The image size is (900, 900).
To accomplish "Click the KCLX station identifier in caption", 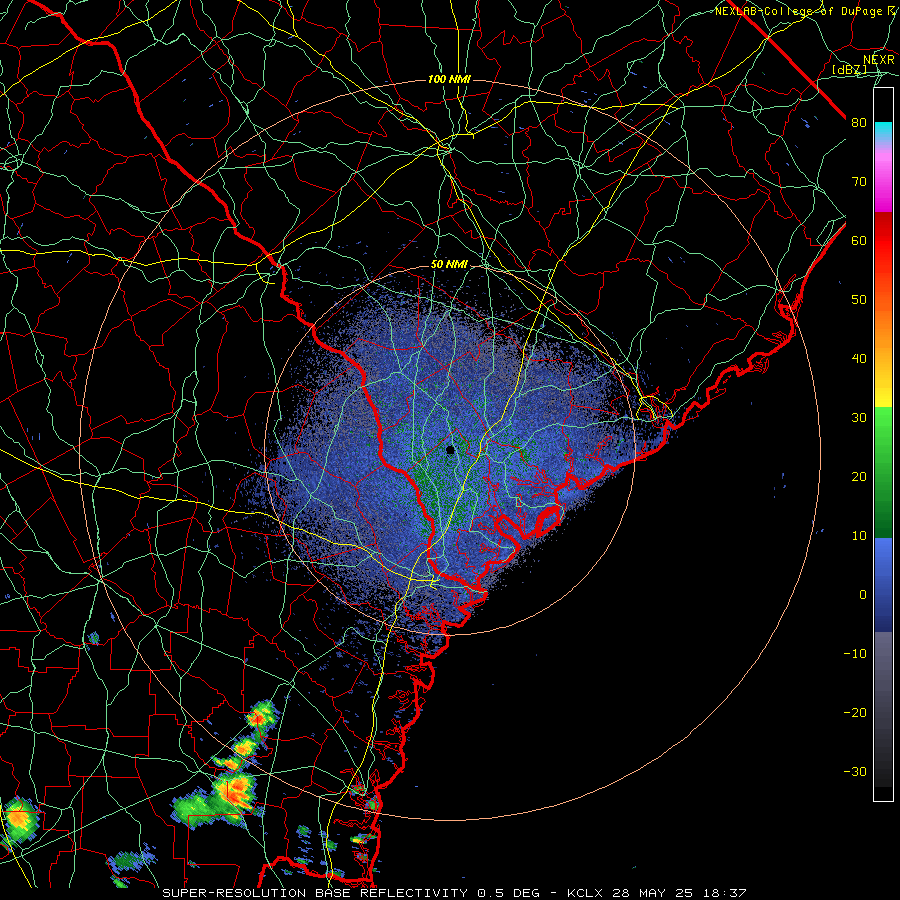I will tap(585, 893).
